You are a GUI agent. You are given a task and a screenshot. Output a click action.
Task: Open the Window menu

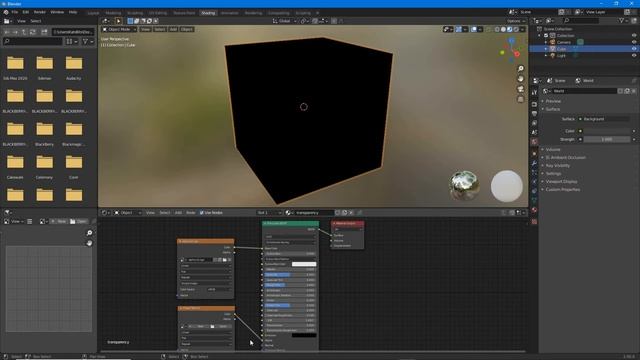pos(57,12)
